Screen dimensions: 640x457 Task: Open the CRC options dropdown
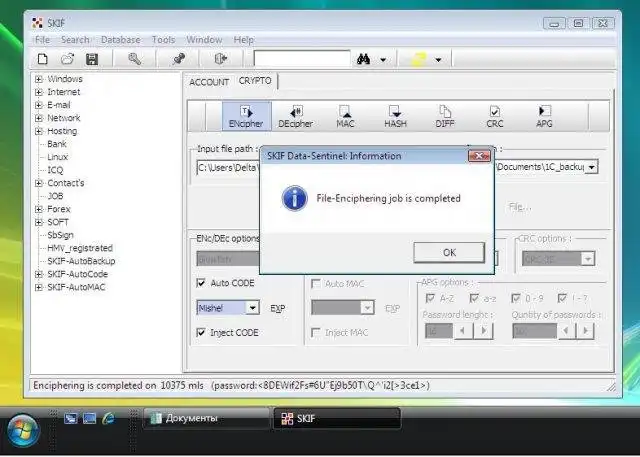click(x=588, y=258)
